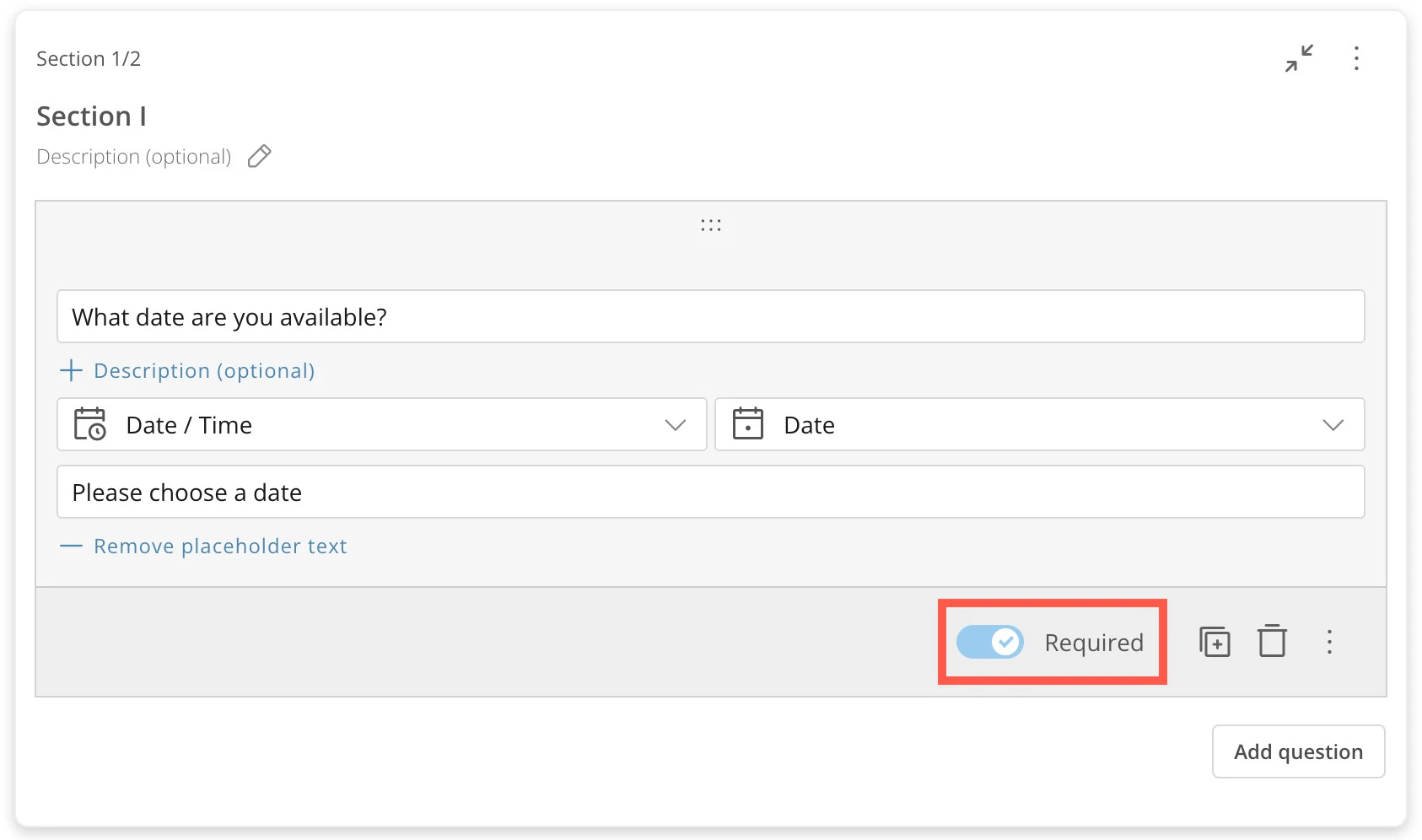The width and height of the screenshot is (1422, 840).
Task: Open the Date / Time question type dropdown
Action: 382,424
